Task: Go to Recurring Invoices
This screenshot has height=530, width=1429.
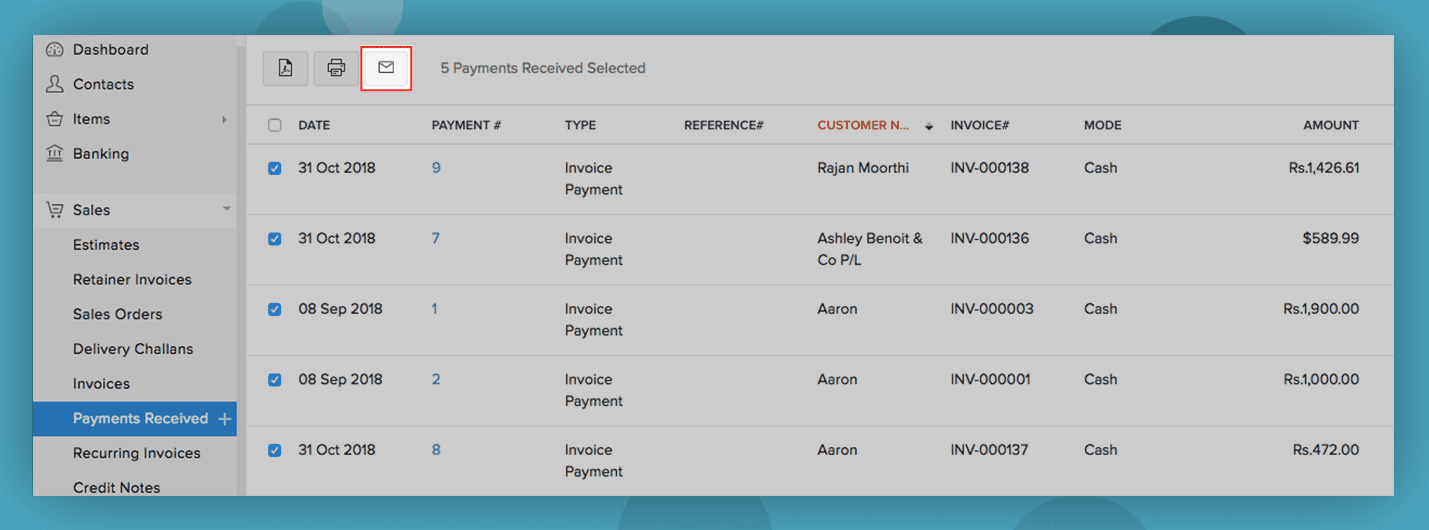Action: tap(136, 453)
